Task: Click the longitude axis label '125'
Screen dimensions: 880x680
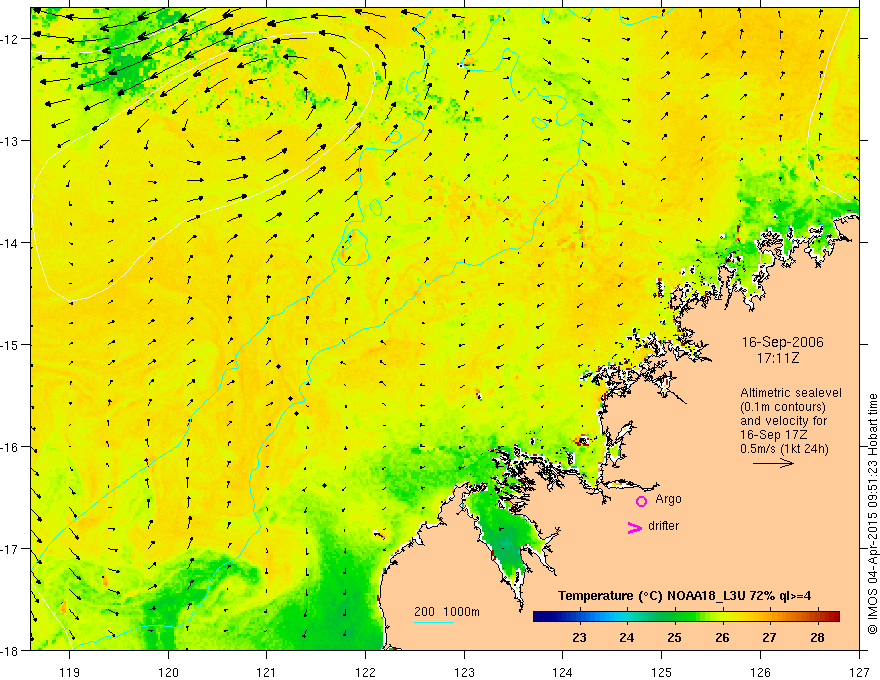Action: 662,672
